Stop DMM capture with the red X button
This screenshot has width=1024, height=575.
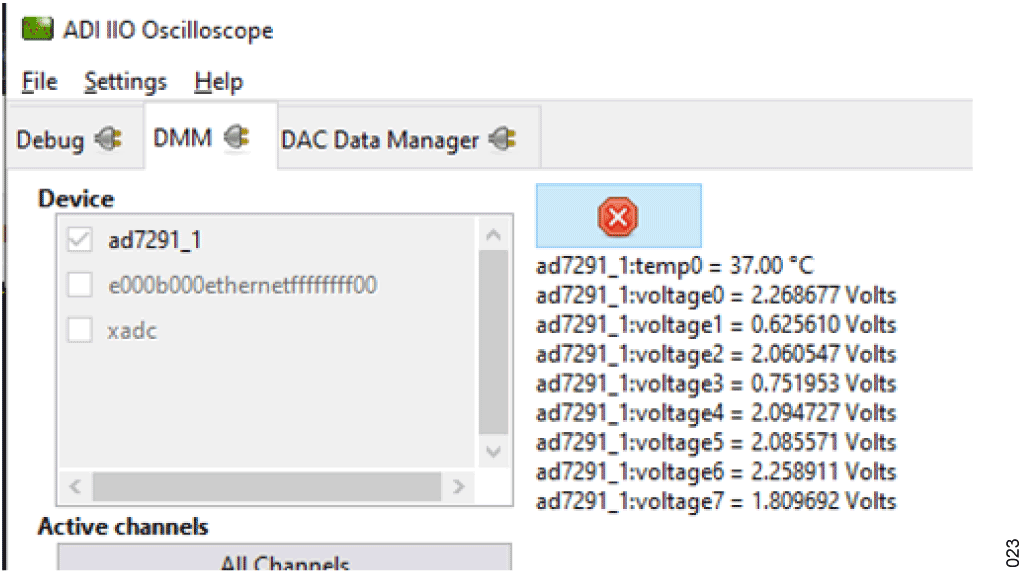pyautogui.click(x=618, y=216)
